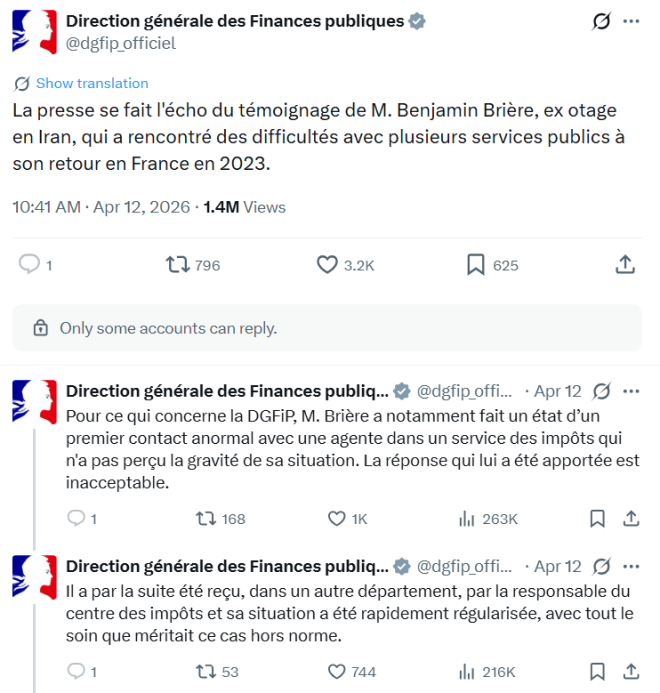
Task: Open more options on second reply
Action: (x=631, y=567)
